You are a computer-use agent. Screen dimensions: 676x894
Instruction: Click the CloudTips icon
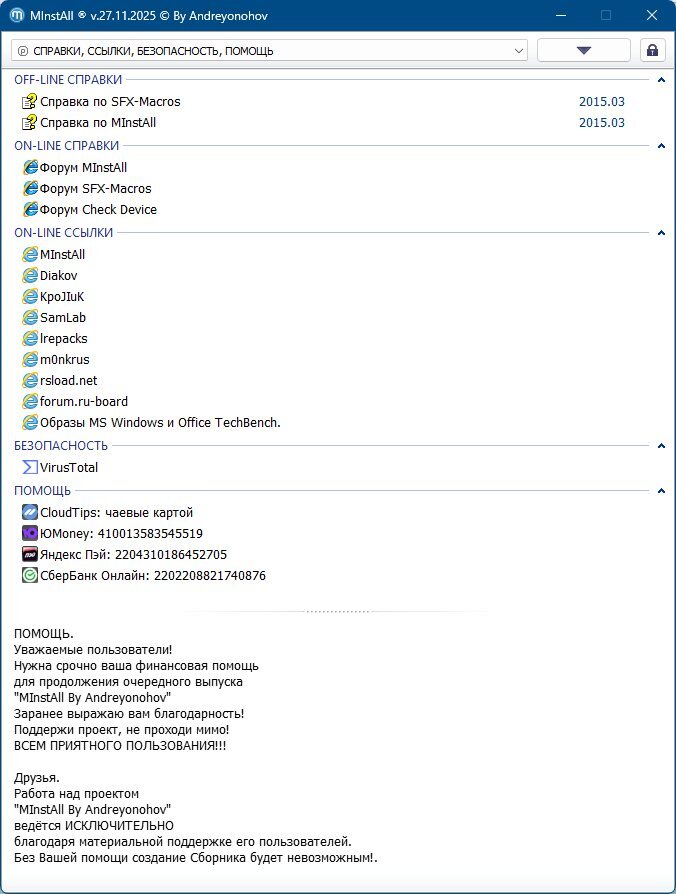pyautogui.click(x=30, y=512)
